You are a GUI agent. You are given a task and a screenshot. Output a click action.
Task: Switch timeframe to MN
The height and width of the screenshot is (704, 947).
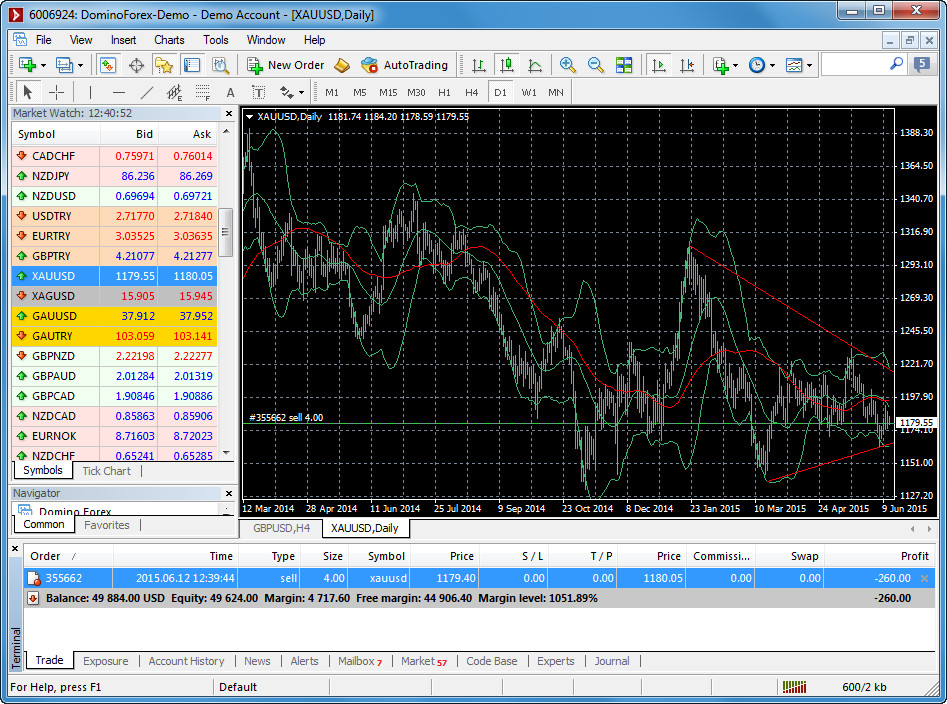[556, 92]
